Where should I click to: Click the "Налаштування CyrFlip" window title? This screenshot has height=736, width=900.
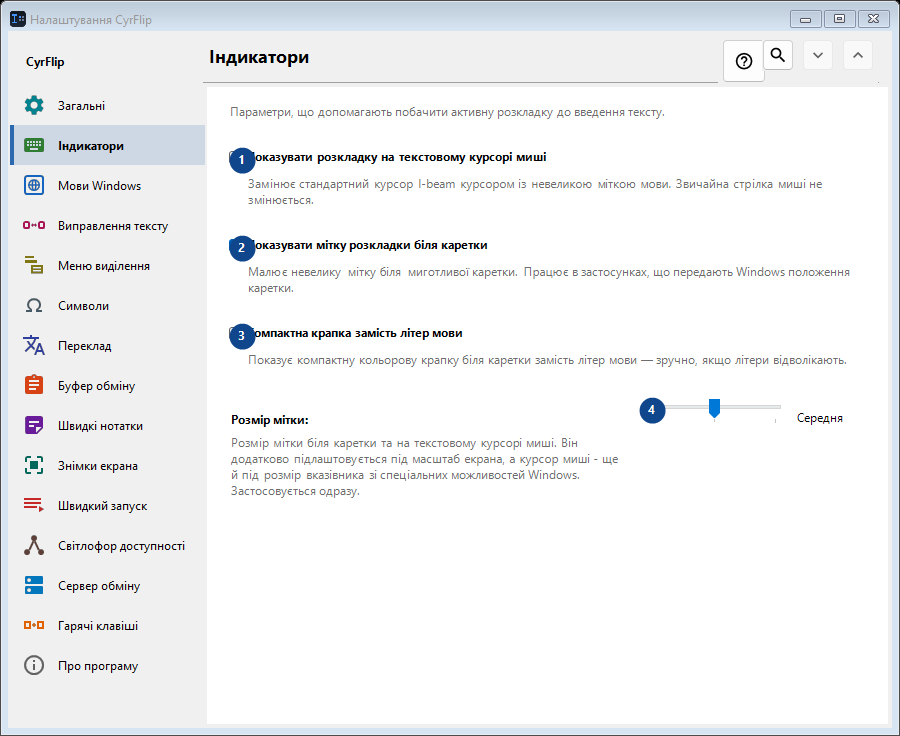(x=91, y=20)
